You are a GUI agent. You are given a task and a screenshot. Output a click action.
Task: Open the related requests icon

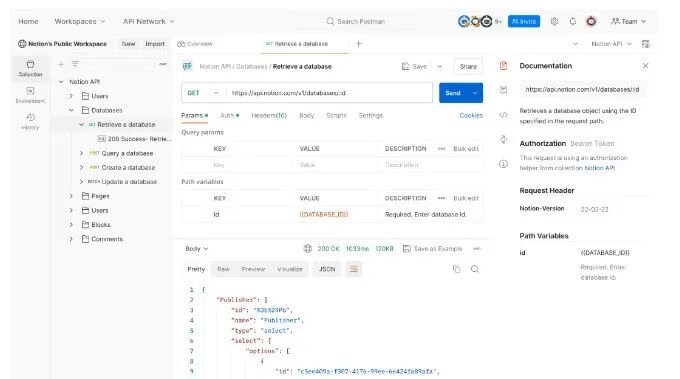(x=503, y=139)
